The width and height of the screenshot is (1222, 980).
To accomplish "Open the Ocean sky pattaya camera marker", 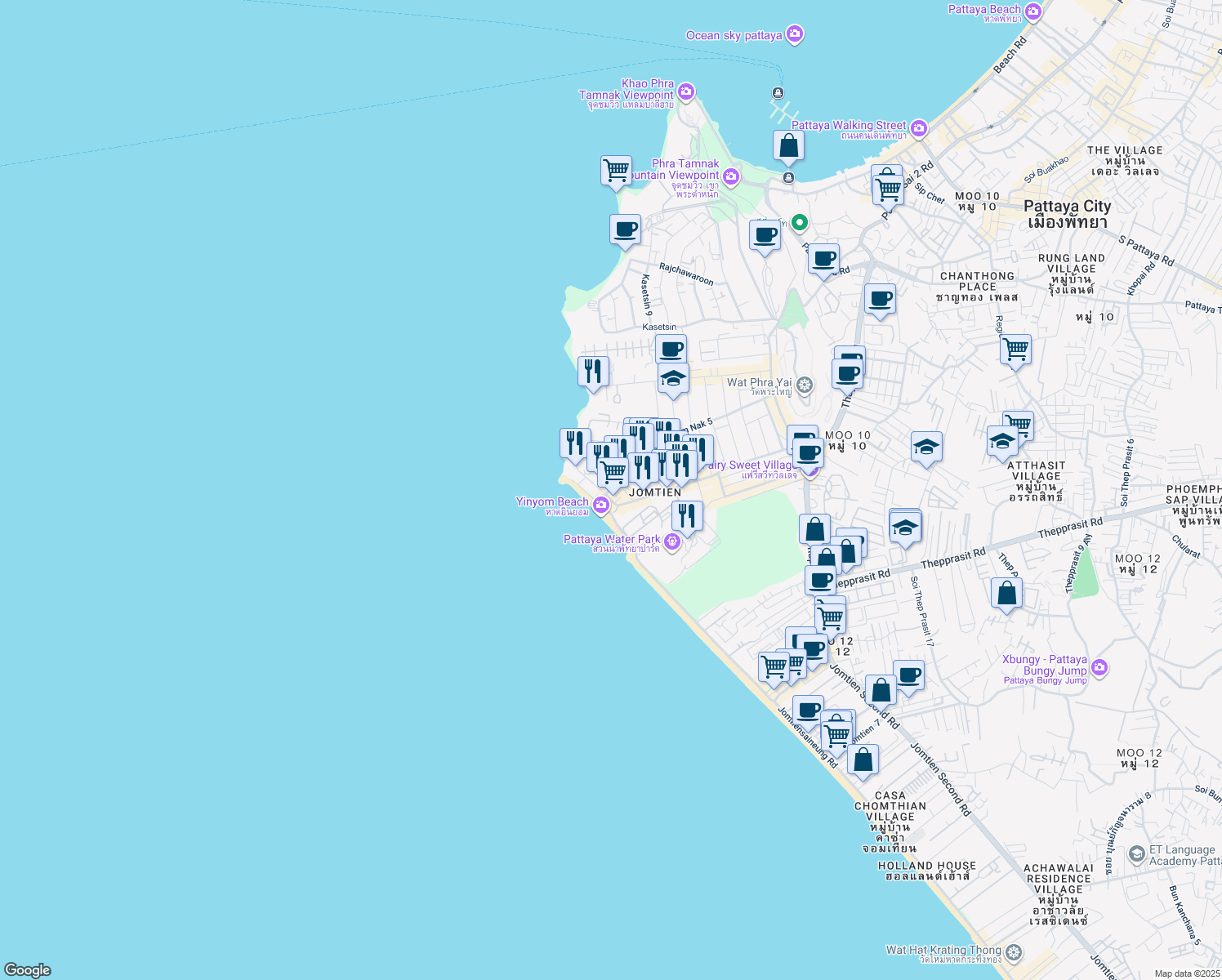I will click(x=795, y=34).
